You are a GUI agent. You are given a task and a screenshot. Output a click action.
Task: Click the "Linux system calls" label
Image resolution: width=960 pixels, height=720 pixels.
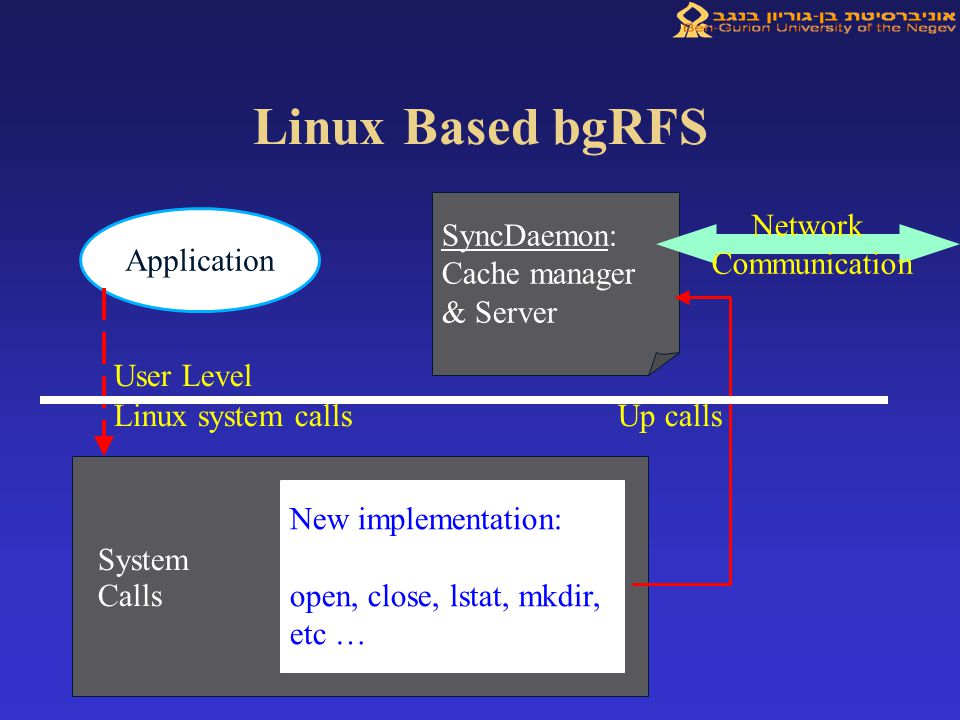click(233, 416)
